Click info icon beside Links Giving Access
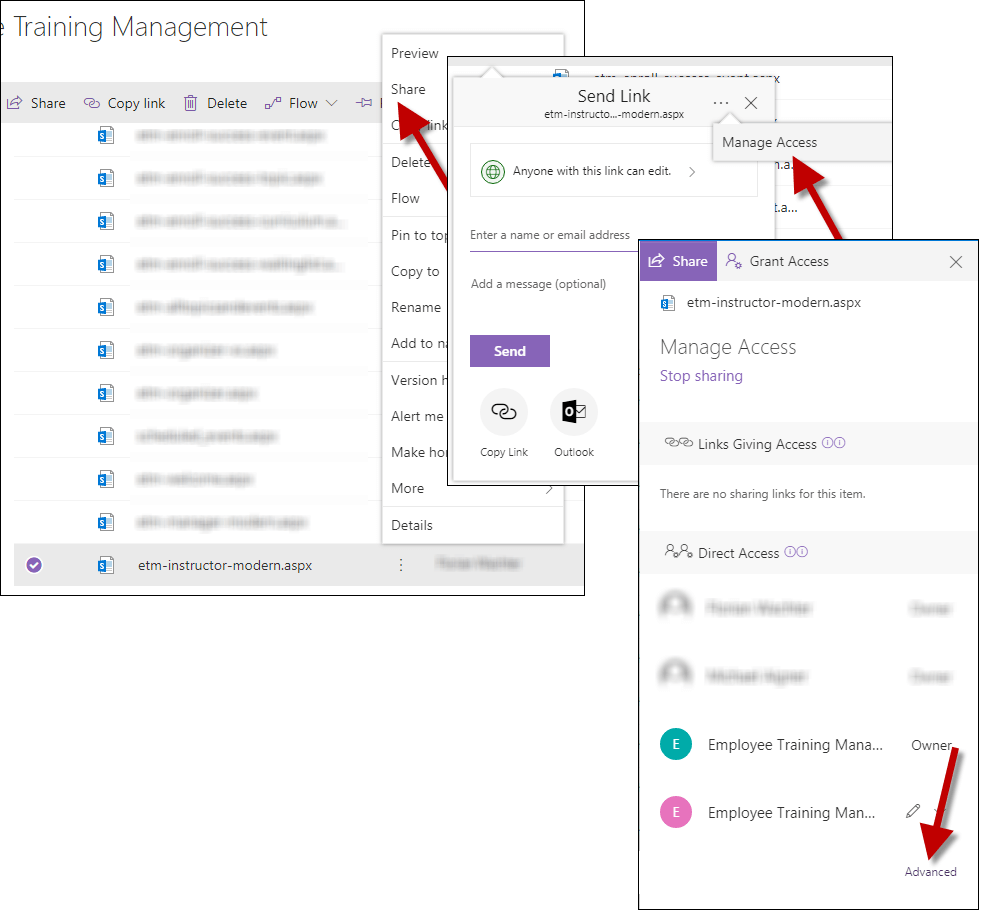This screenshot has height=914, width=985. point(834,443)
